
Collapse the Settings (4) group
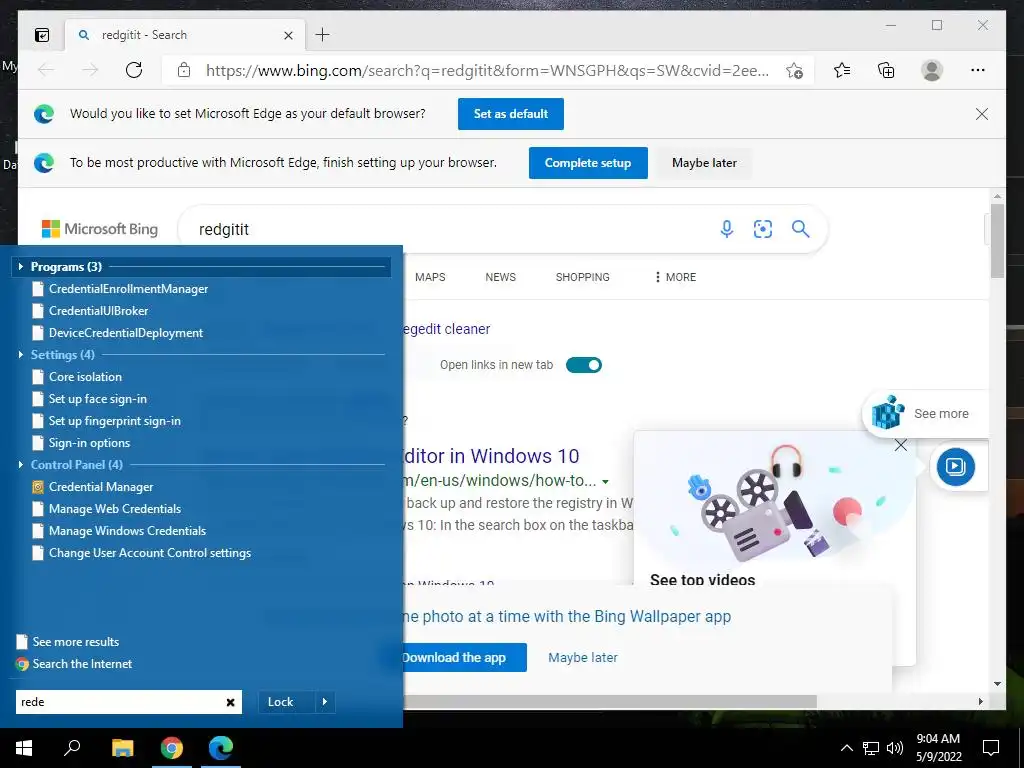[21, 355]
